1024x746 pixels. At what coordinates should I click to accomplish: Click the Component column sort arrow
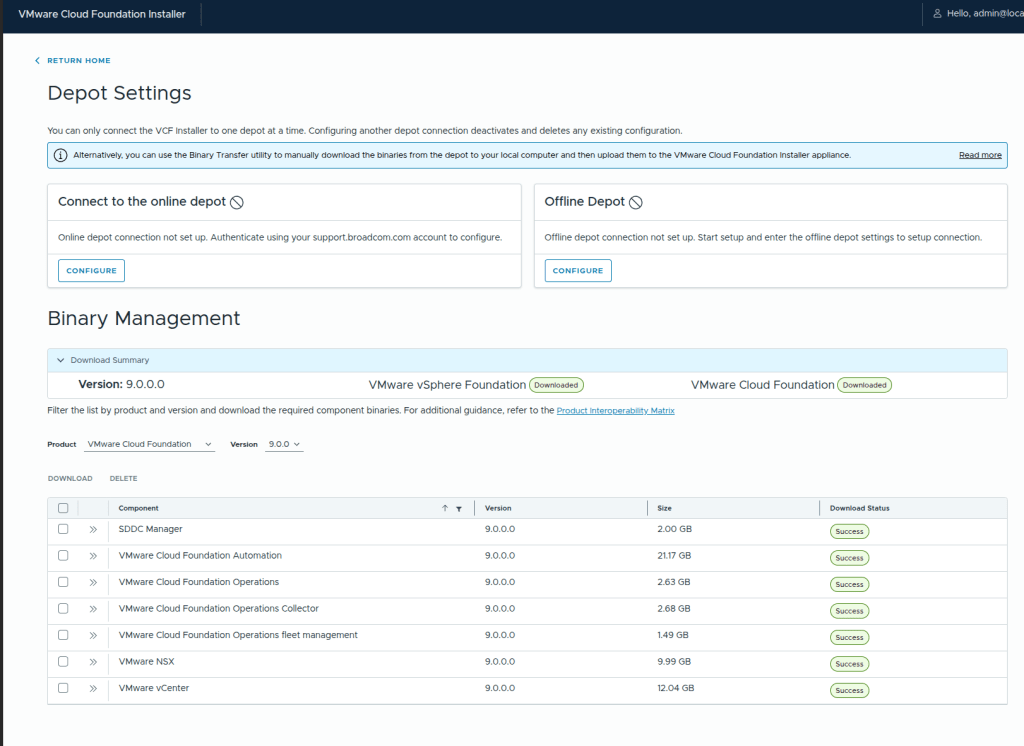point(445,508)
